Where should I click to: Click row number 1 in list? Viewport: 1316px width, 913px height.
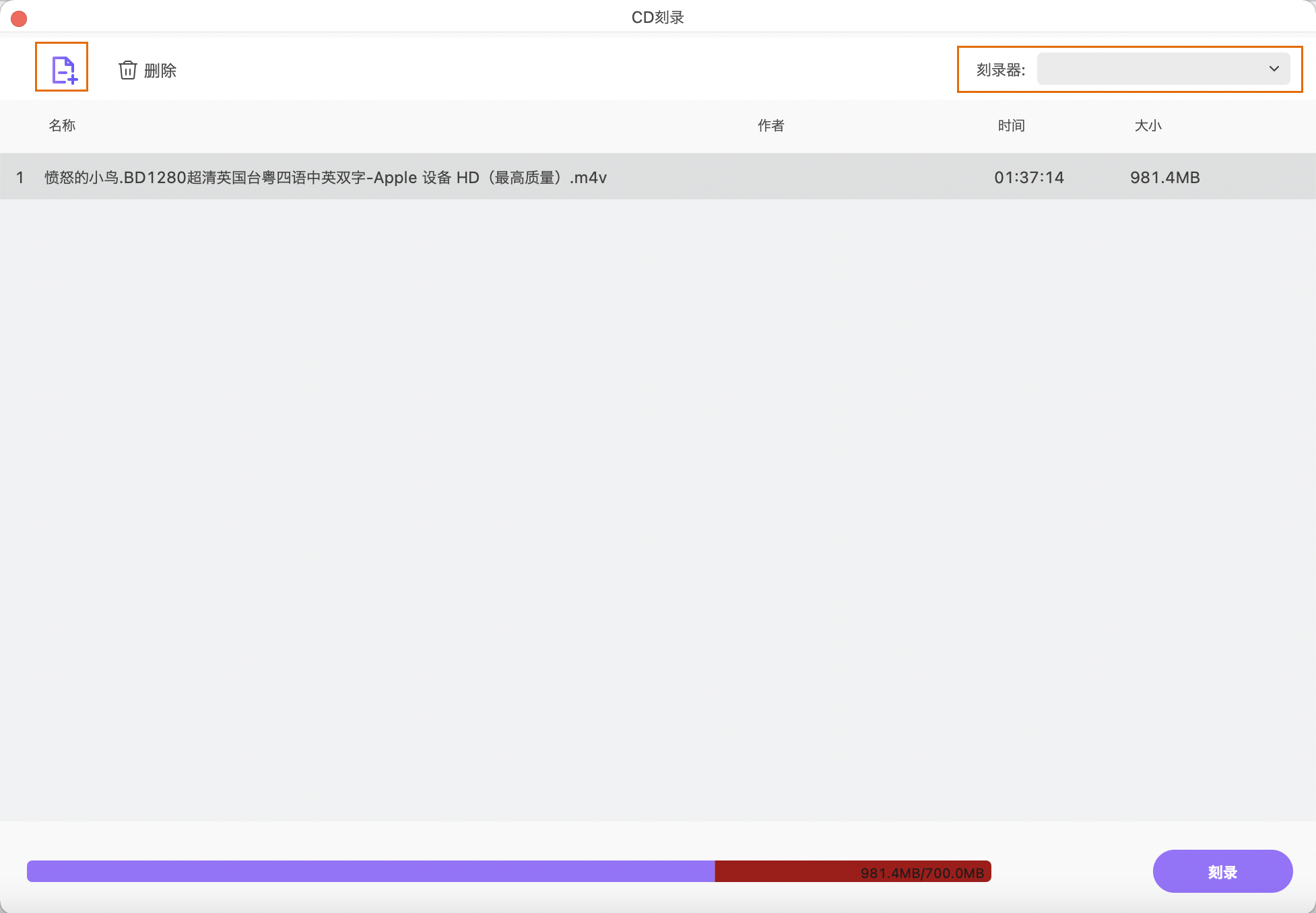pyautogui.click(x=20, y=177)
